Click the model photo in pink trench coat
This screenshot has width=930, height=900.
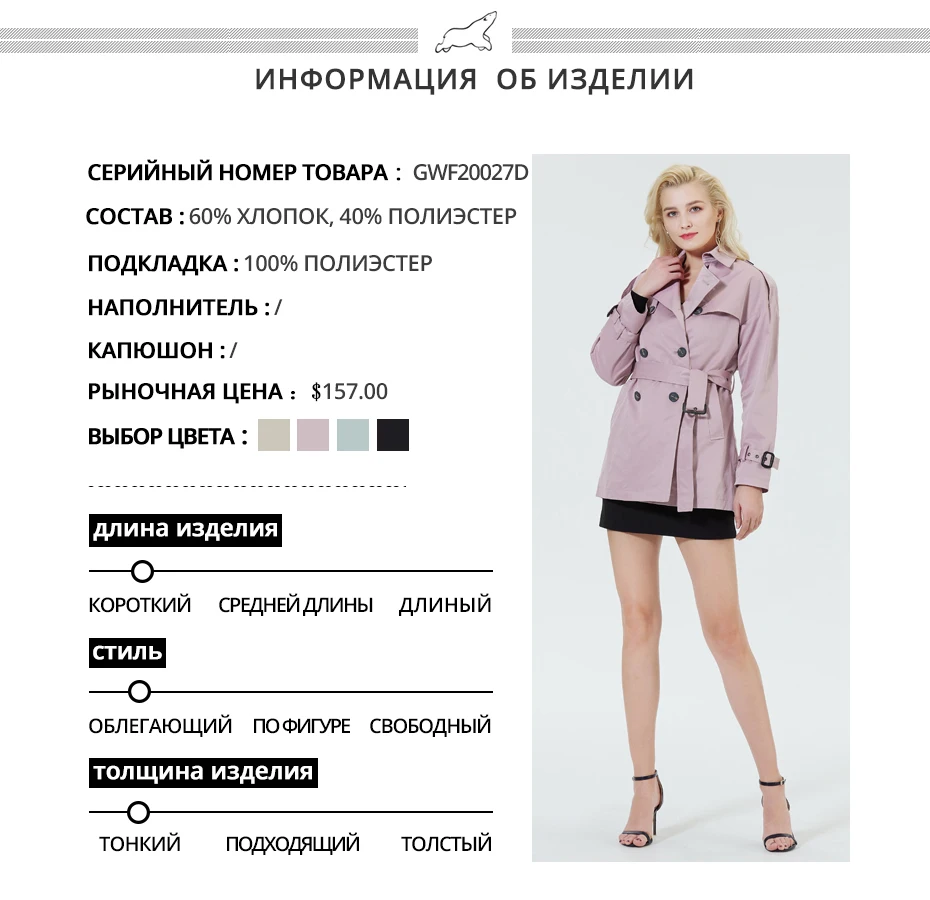tap(690, 508)
